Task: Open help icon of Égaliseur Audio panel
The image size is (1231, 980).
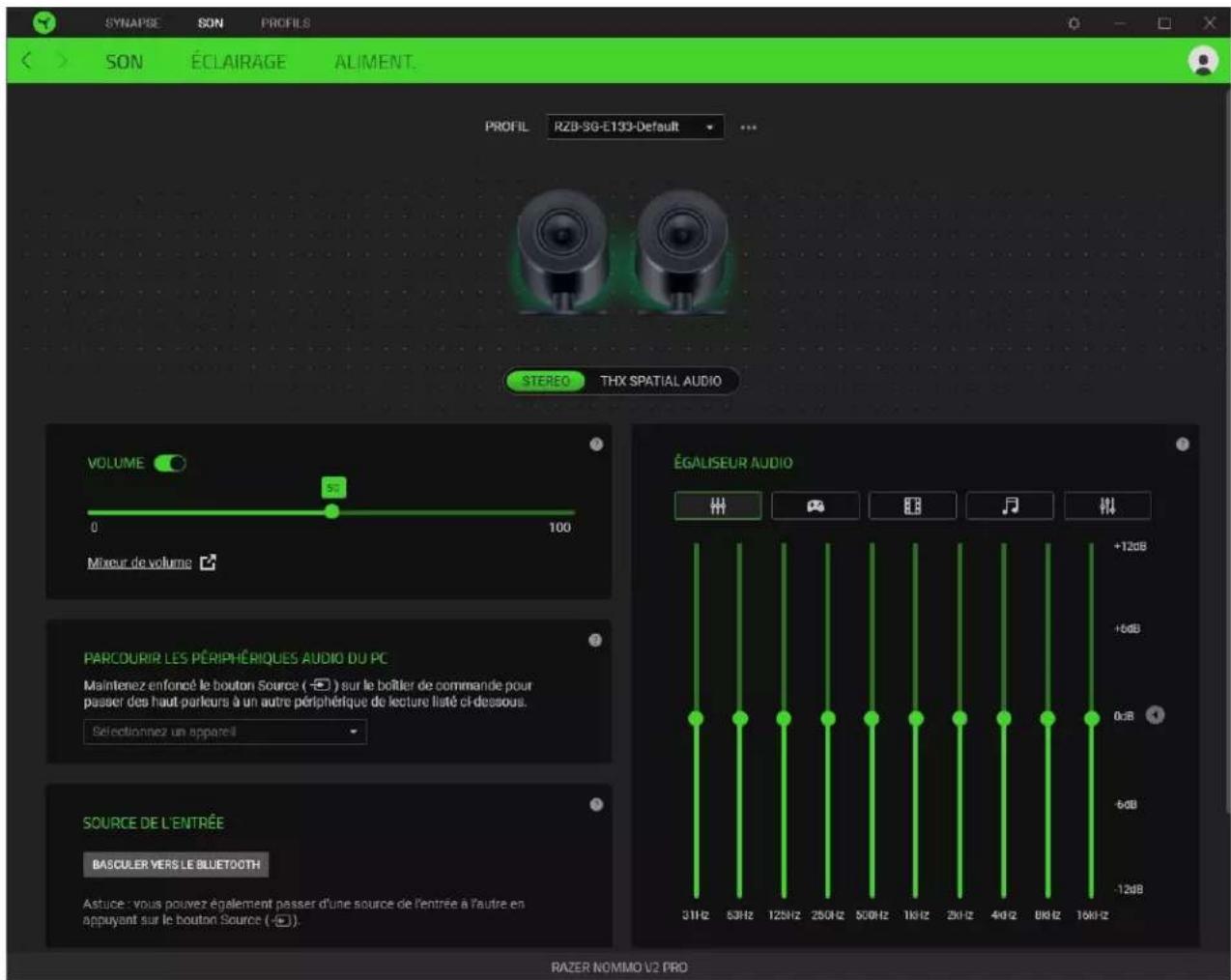Action: tap(1182, 444)
